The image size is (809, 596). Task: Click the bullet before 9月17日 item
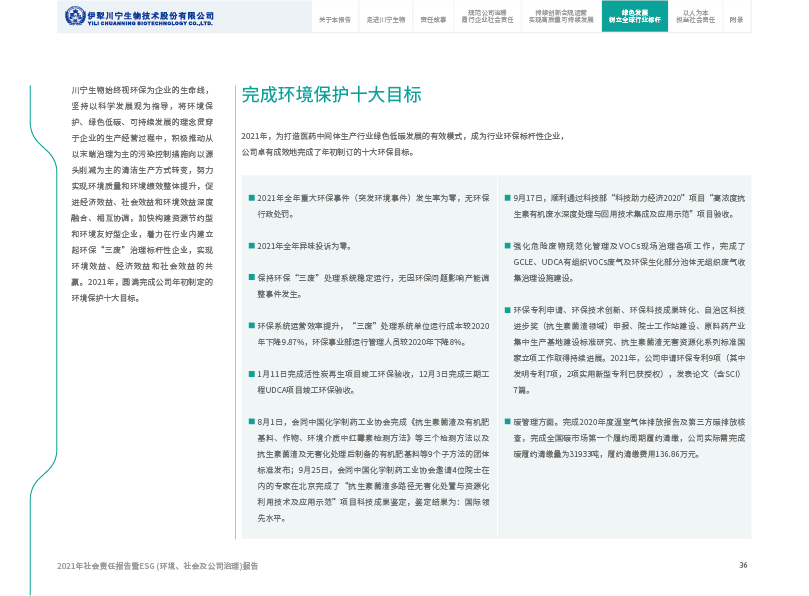507,198
